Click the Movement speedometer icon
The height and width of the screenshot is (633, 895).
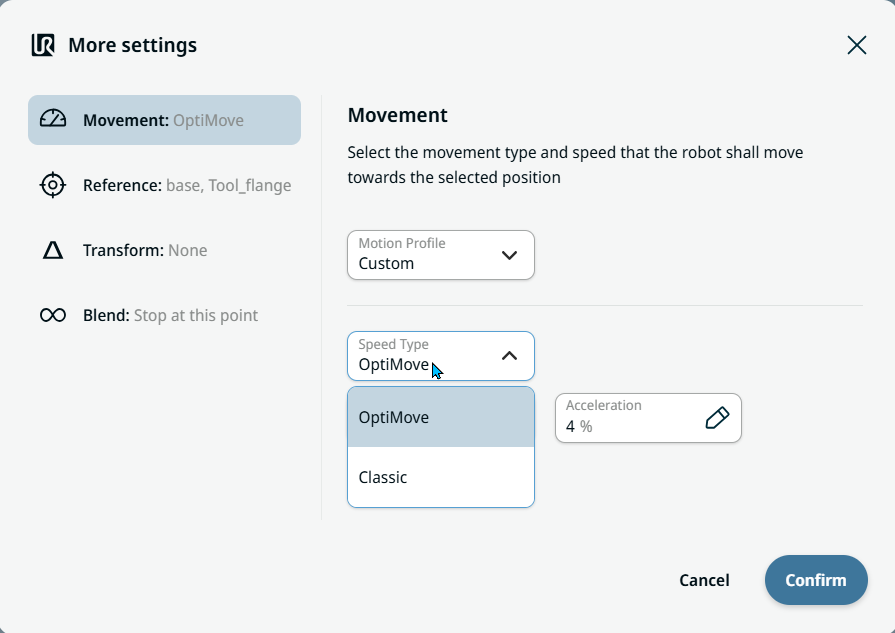pos(53,120)
